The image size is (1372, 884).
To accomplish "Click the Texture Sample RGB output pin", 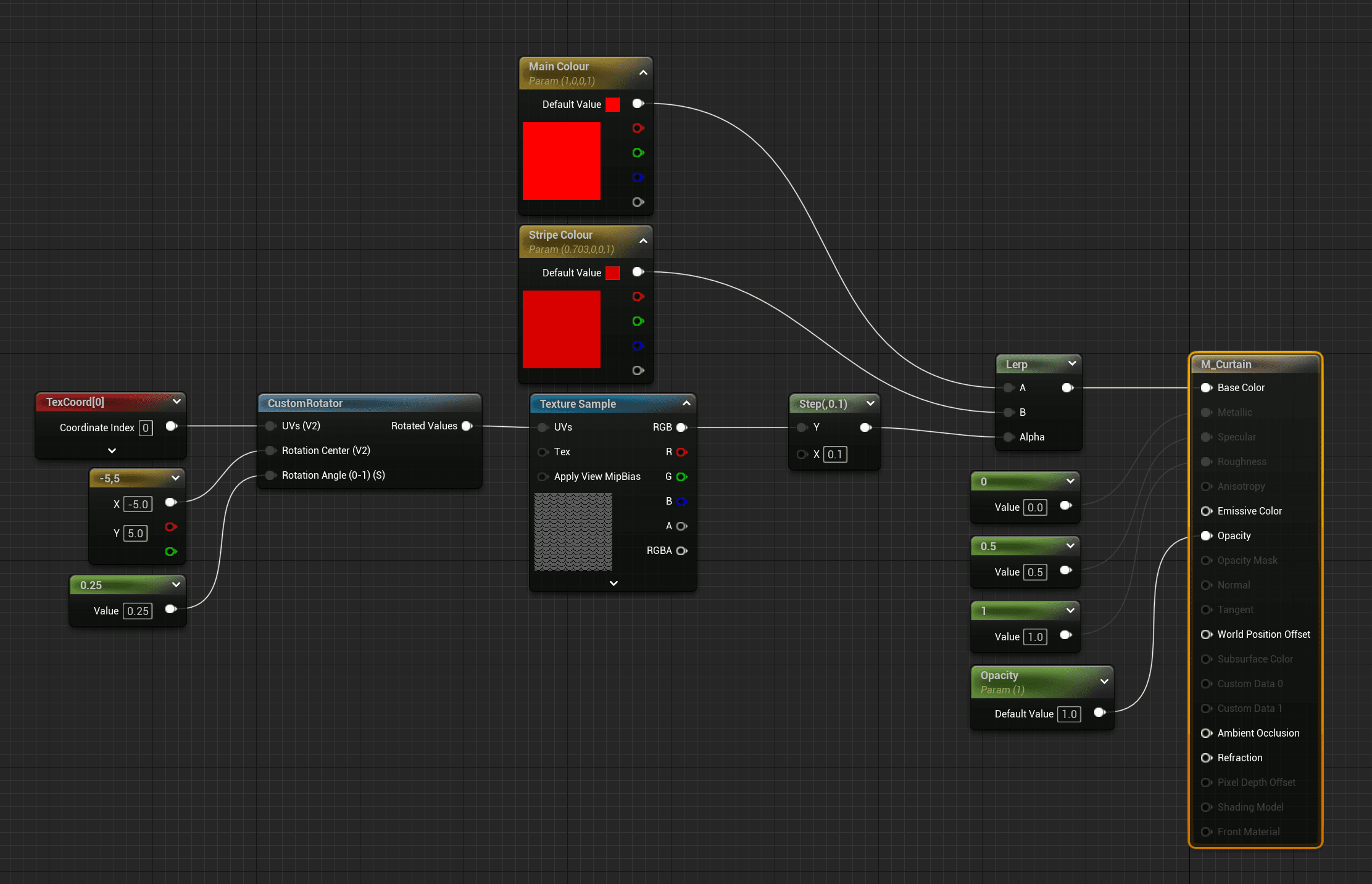I will pyautogui.click(x=681, y=428).
